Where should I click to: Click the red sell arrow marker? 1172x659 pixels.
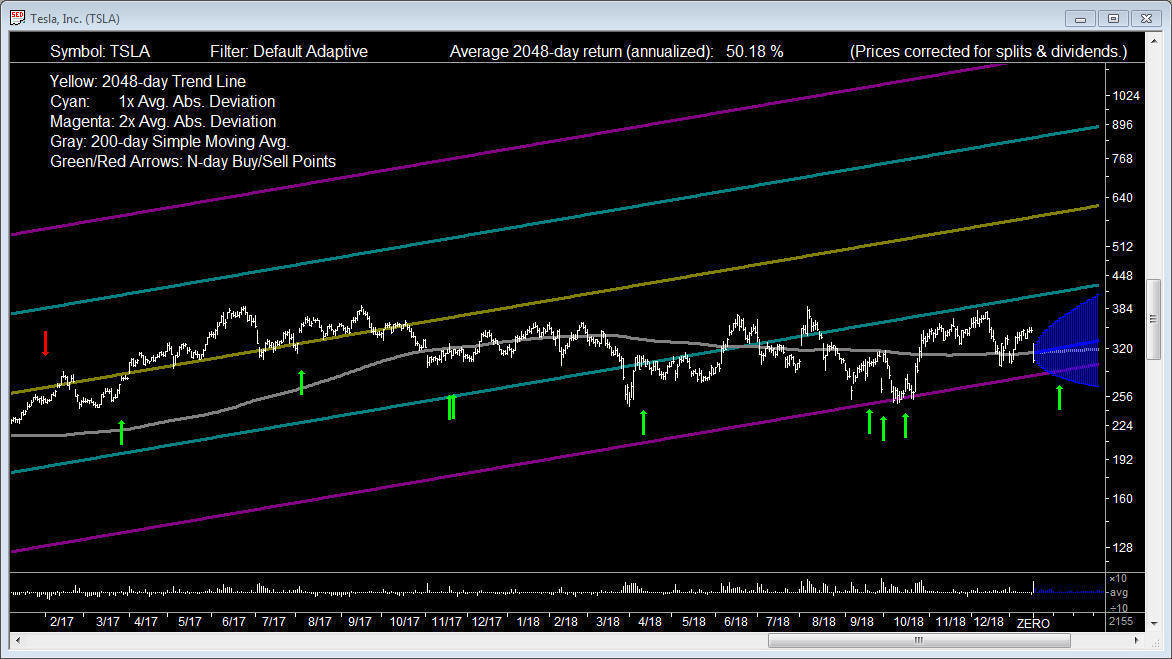point(46,343)
